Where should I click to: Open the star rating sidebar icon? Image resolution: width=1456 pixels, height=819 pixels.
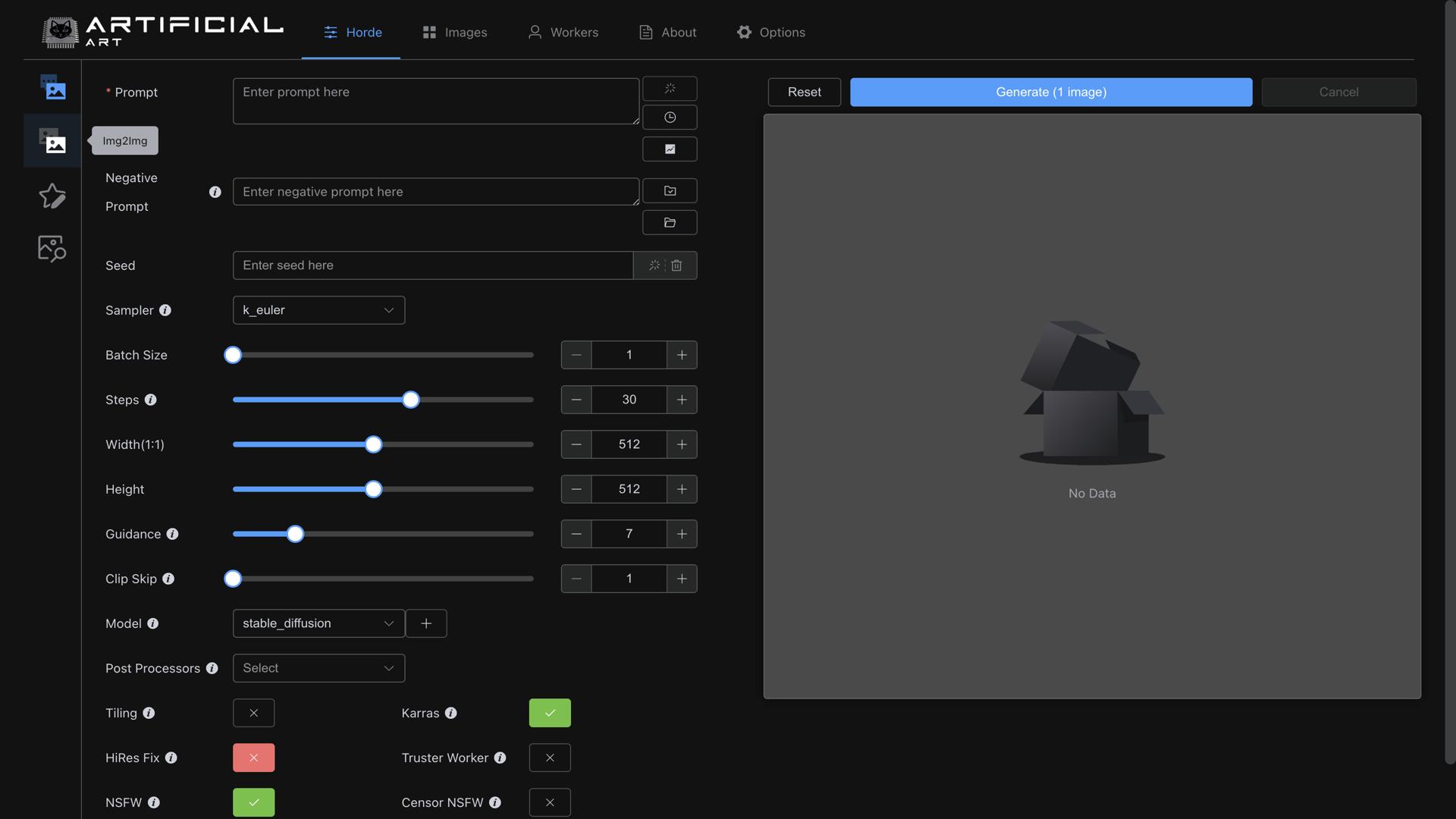tap(52, 196)
